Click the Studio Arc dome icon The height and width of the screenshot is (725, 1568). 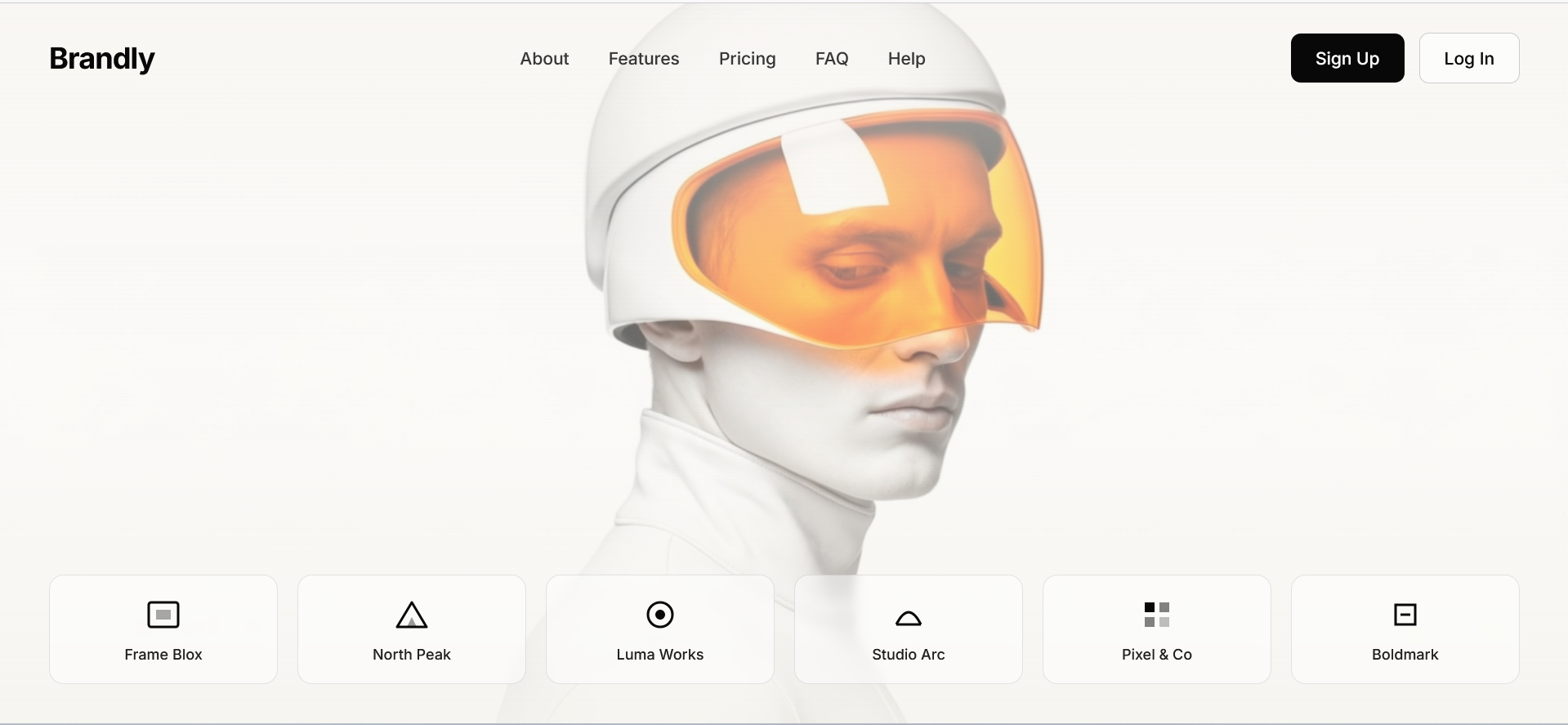[x=909, y=618]
